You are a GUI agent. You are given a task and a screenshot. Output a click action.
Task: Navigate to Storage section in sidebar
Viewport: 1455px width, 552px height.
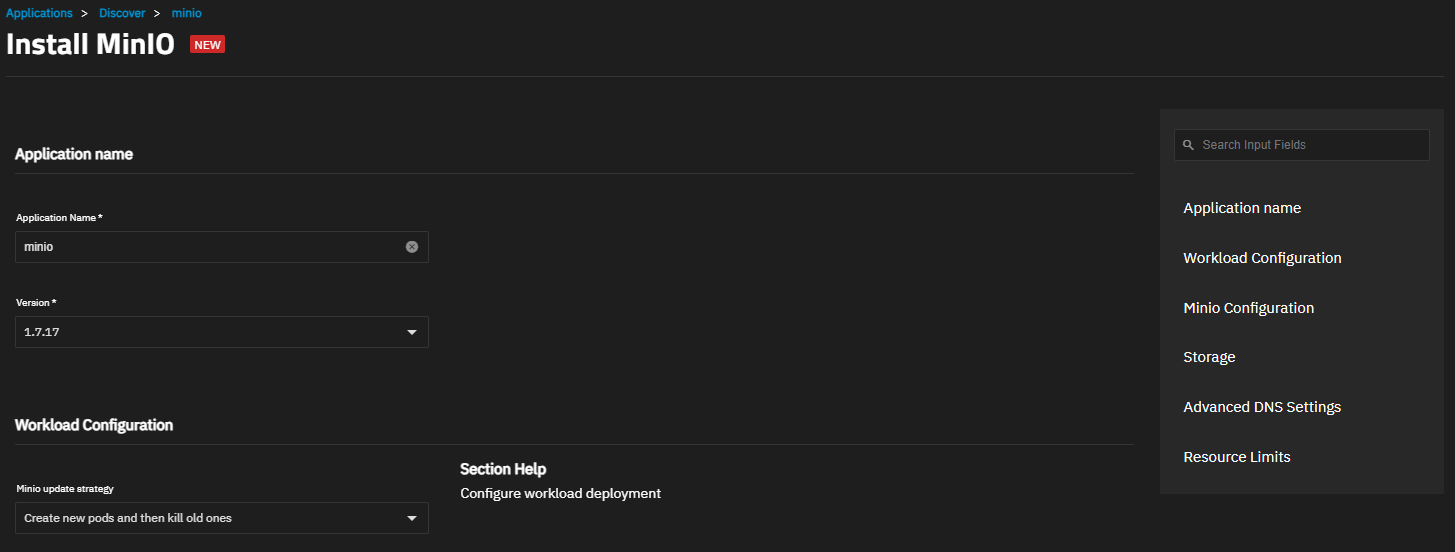(x=1209, y=357)
